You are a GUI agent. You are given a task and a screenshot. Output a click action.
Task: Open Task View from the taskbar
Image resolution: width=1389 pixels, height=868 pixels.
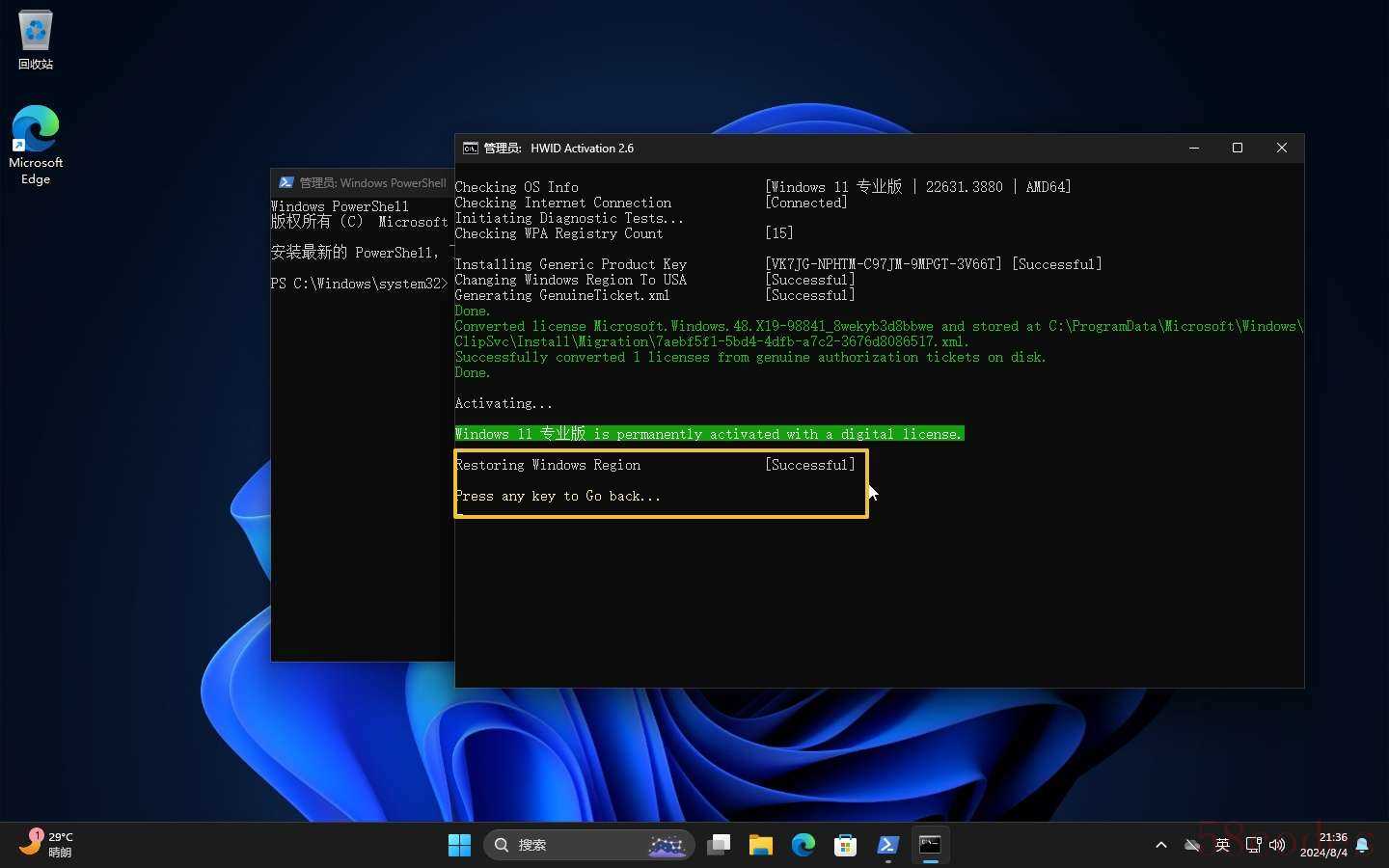point(719,845)
